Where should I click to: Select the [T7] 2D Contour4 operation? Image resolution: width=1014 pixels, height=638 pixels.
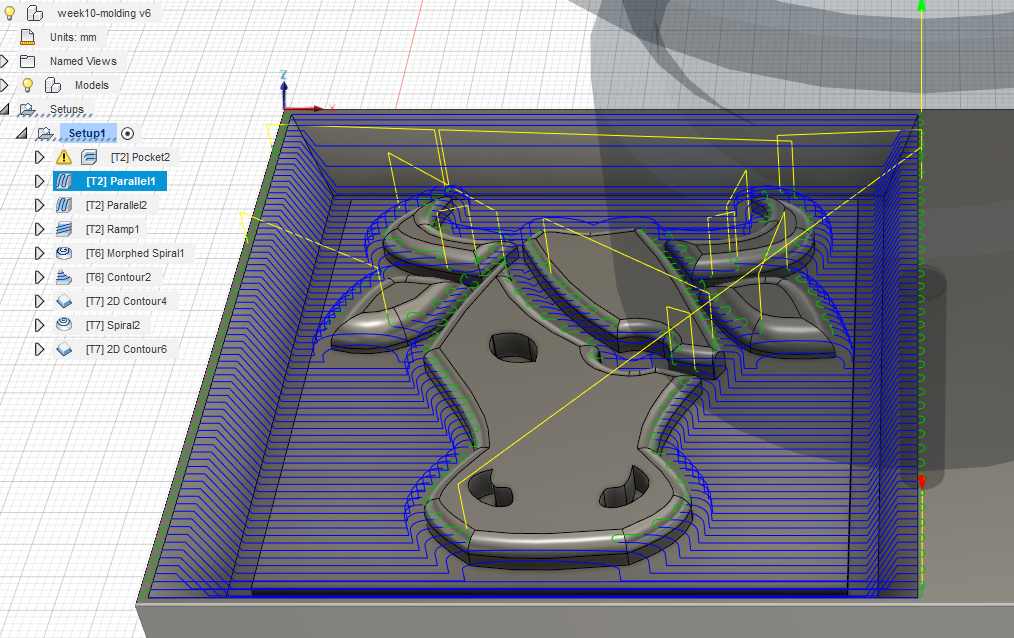click(x=126, y=301)
